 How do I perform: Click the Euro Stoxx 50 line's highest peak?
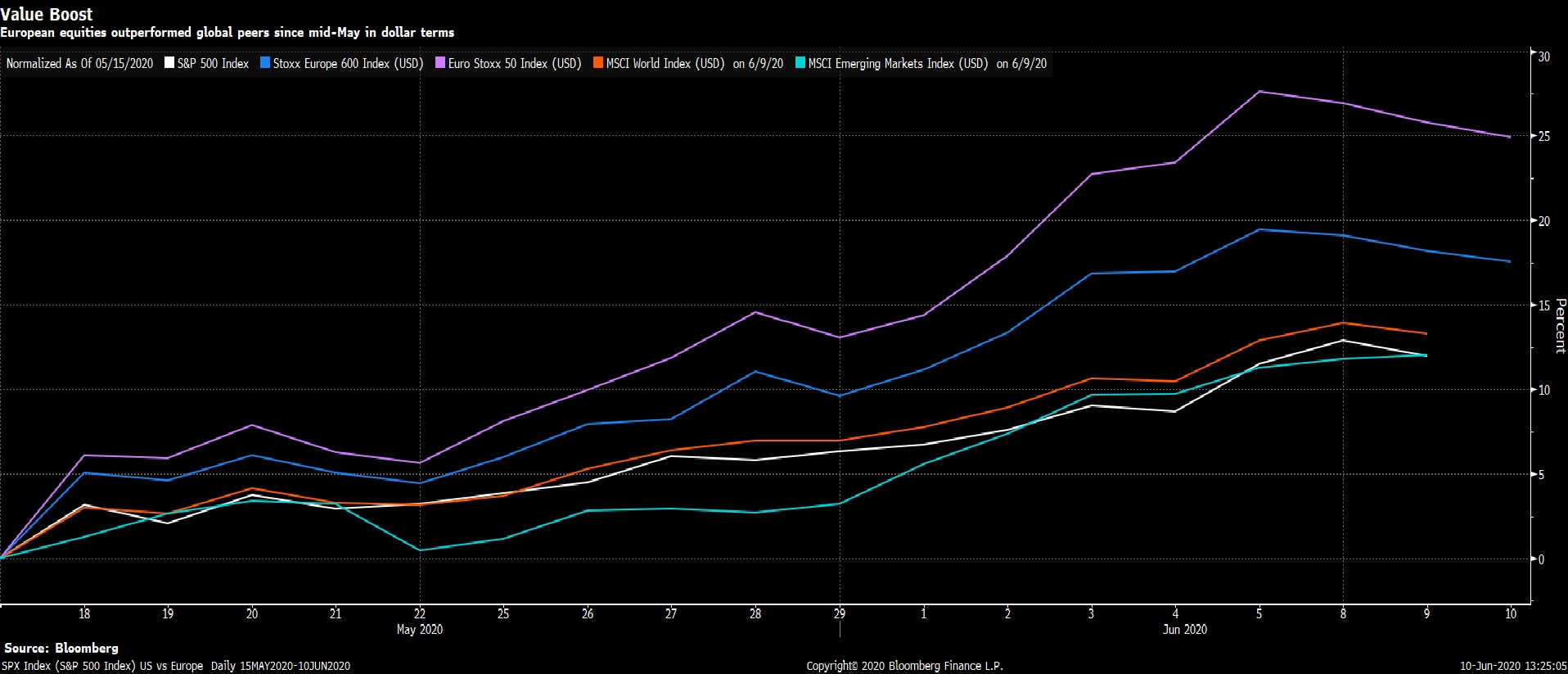click(1259, 92)
